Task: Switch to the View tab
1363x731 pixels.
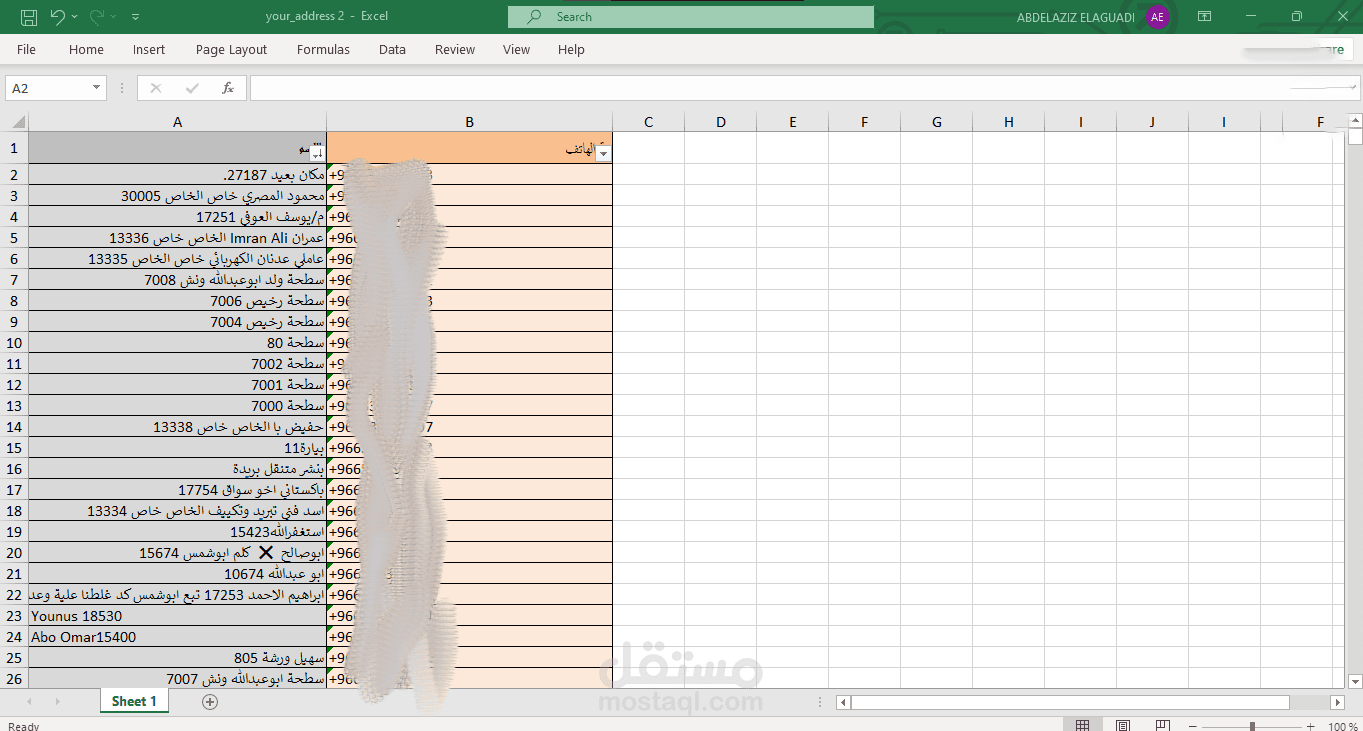Action: coord(516,50)
